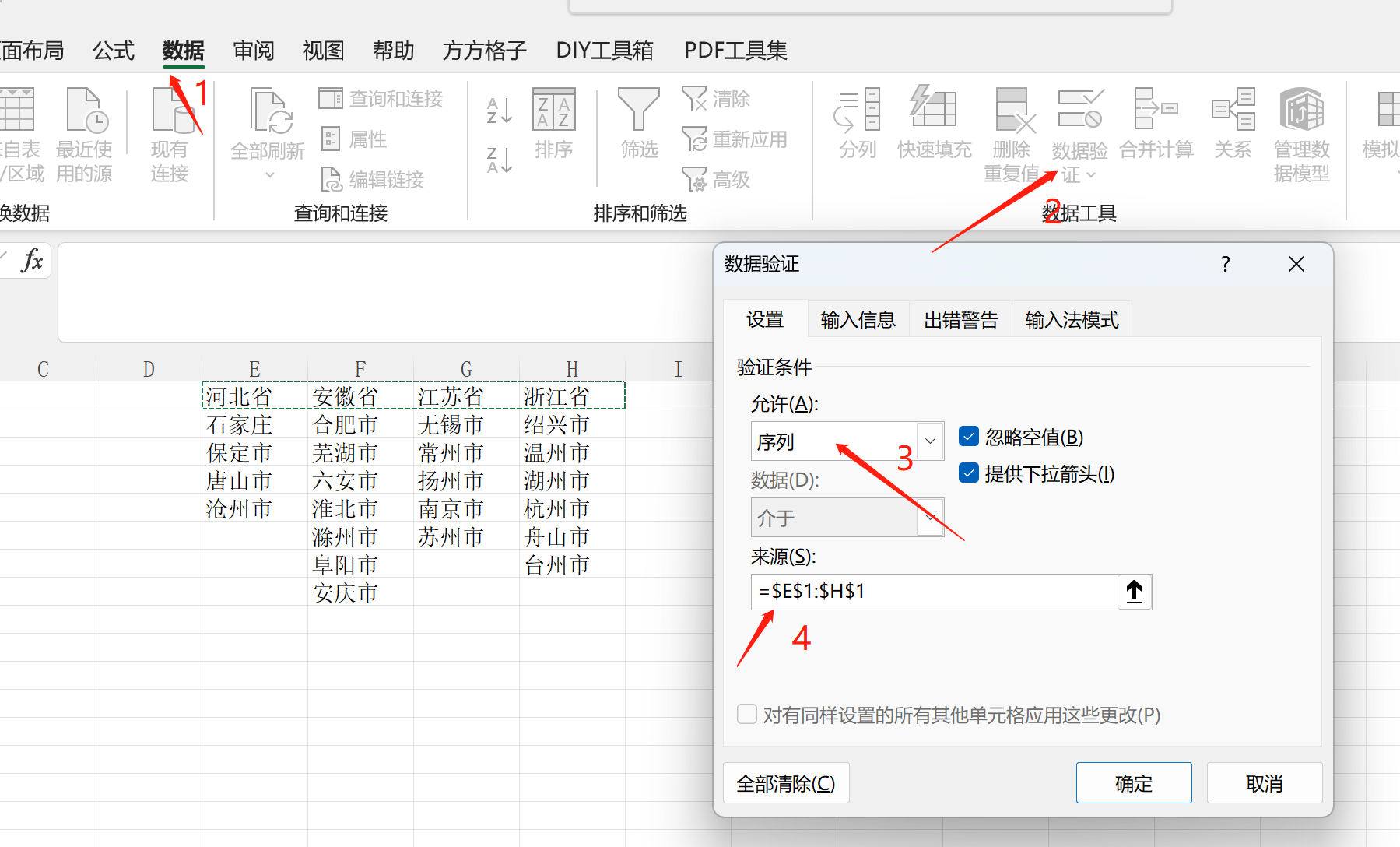Viewport: 1400px width, 847px height.
Task: Click the OK (确定) button
Action: click(1134, 783)
